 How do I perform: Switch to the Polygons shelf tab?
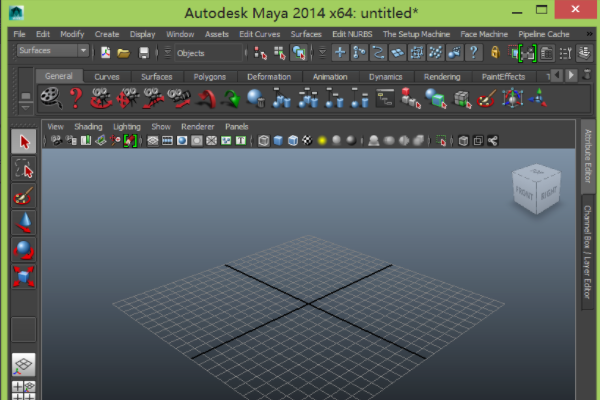210,77
